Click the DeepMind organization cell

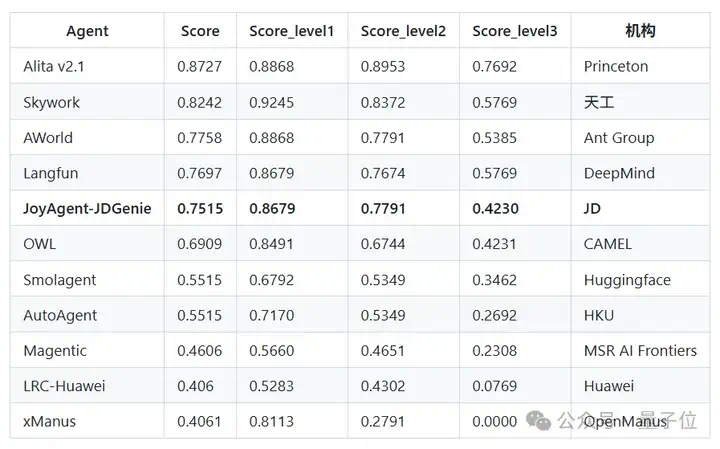click(619, 173)
